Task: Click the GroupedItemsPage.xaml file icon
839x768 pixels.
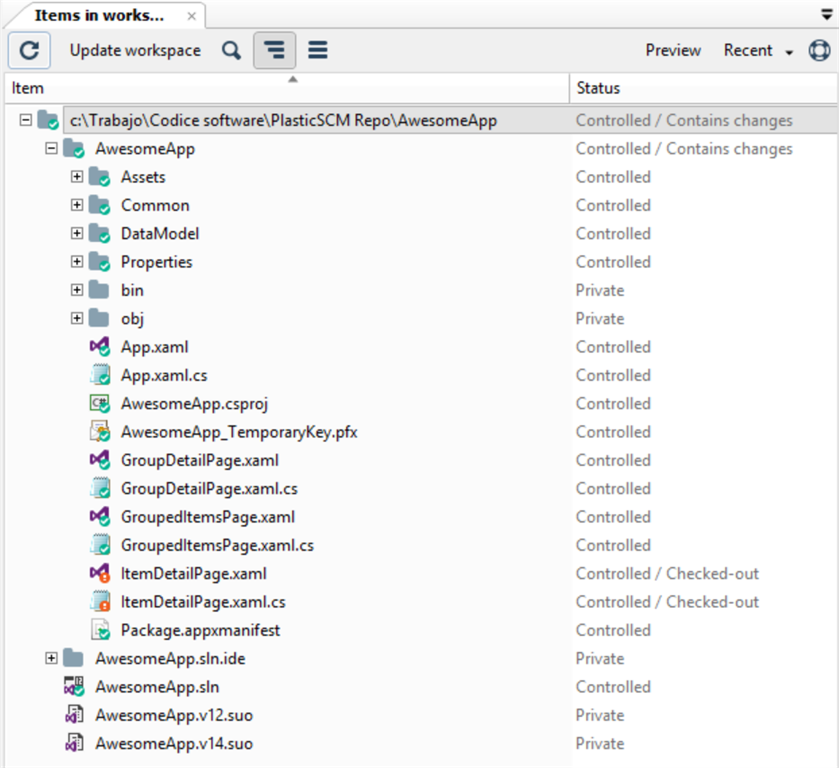Action: click(100, 517)
